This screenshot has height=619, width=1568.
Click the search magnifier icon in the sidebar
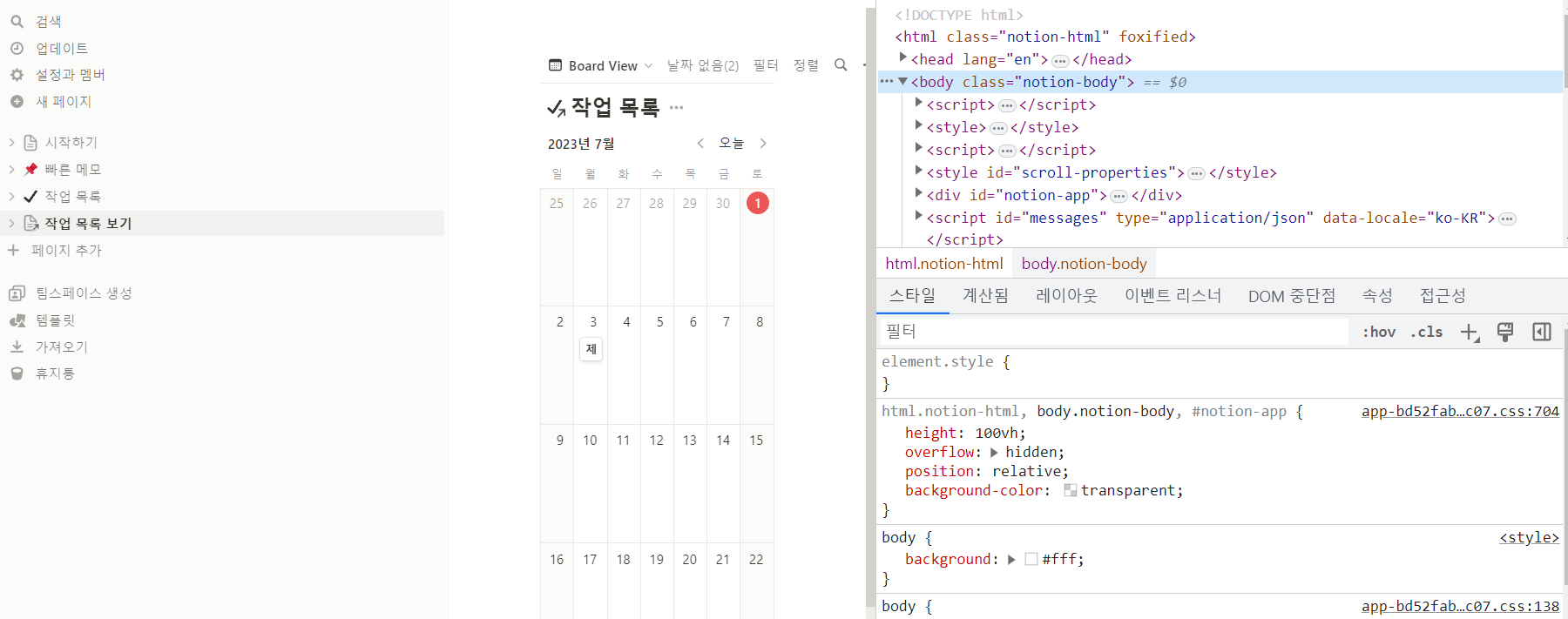pyautogui.click(x=17, y=22)
